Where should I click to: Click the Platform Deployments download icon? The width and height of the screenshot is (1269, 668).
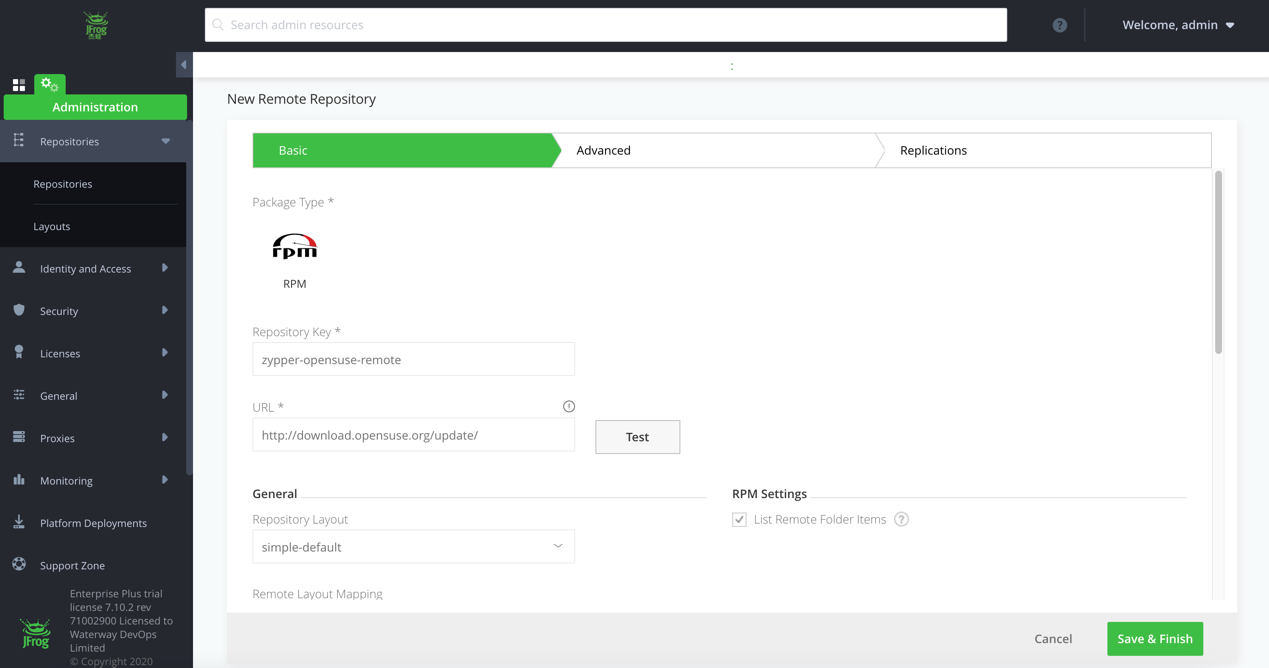click(19, 522)
